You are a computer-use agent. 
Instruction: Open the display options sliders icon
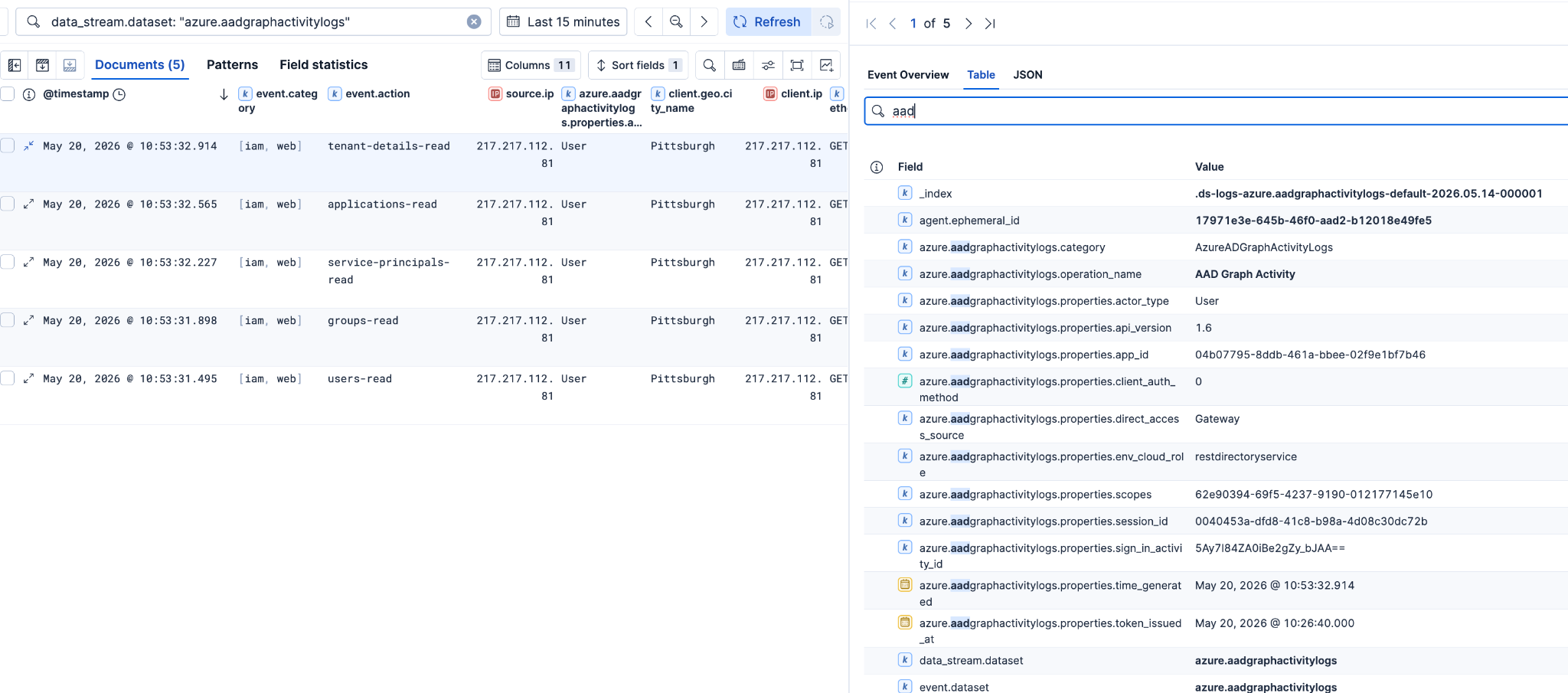[768, 65]
